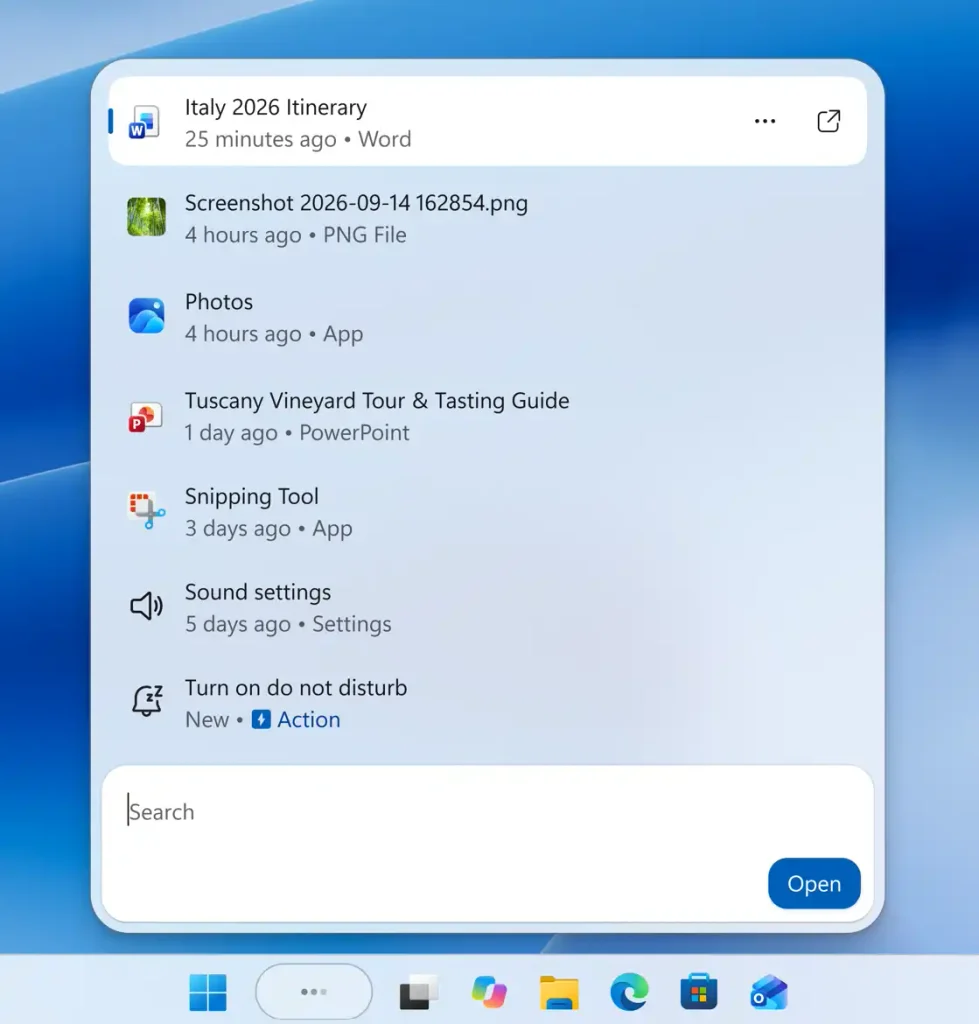979x1024 pixels.
Task: Click the screenshot PNG thumbnail
Action: click(146, 217)
